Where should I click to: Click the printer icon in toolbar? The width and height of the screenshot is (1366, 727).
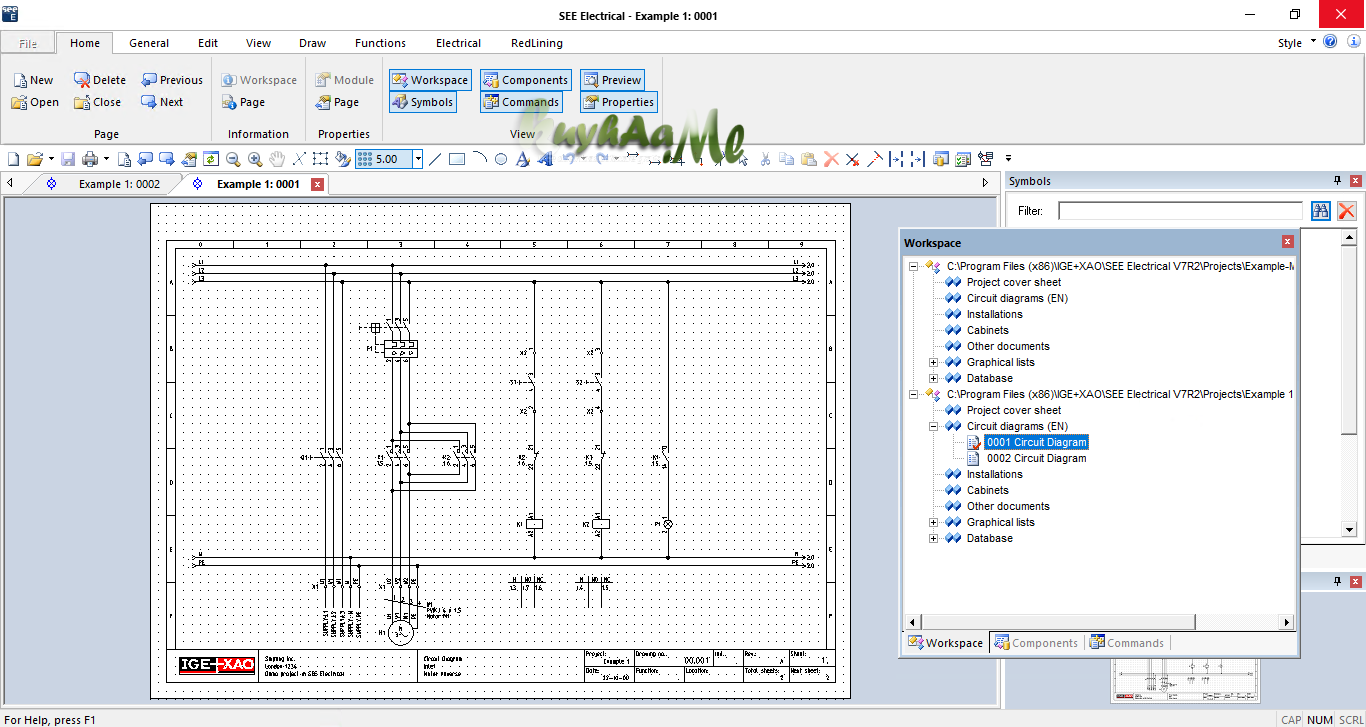90,159
